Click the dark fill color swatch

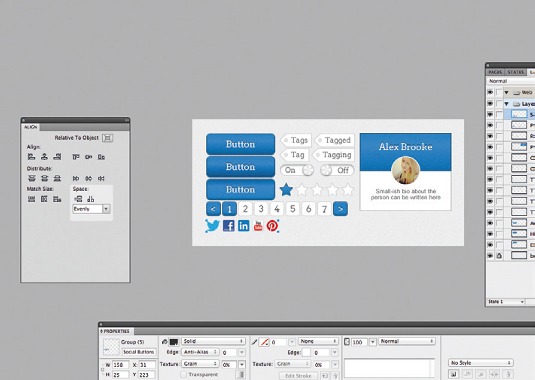174,341
